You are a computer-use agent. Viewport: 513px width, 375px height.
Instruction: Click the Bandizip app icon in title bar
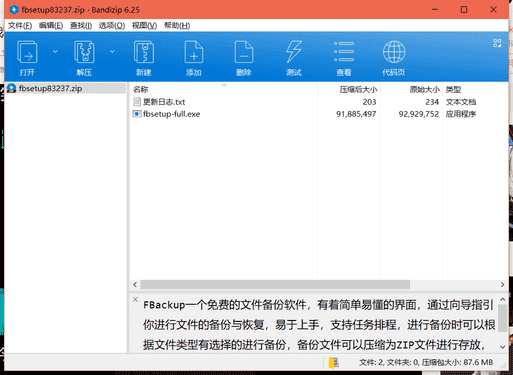tap(14, 10)
